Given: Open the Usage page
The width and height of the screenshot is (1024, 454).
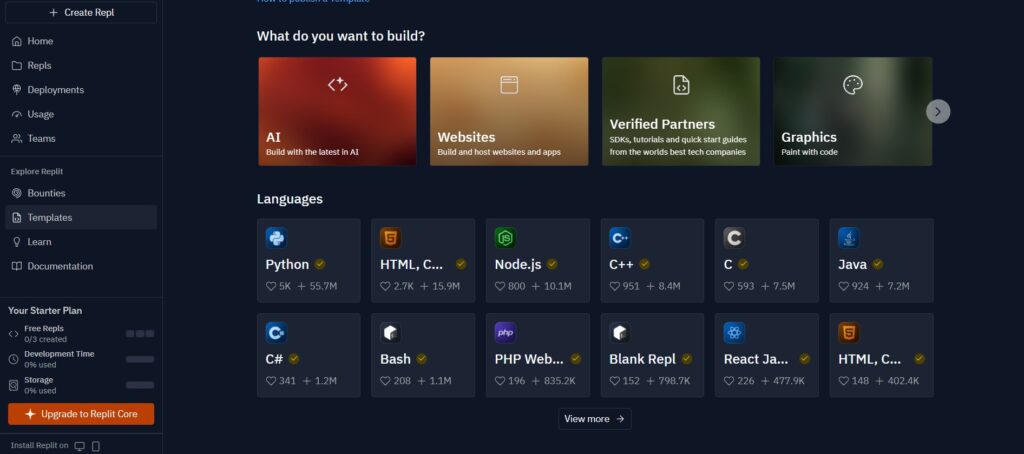Looking at the screenshot, I should 81,114.
